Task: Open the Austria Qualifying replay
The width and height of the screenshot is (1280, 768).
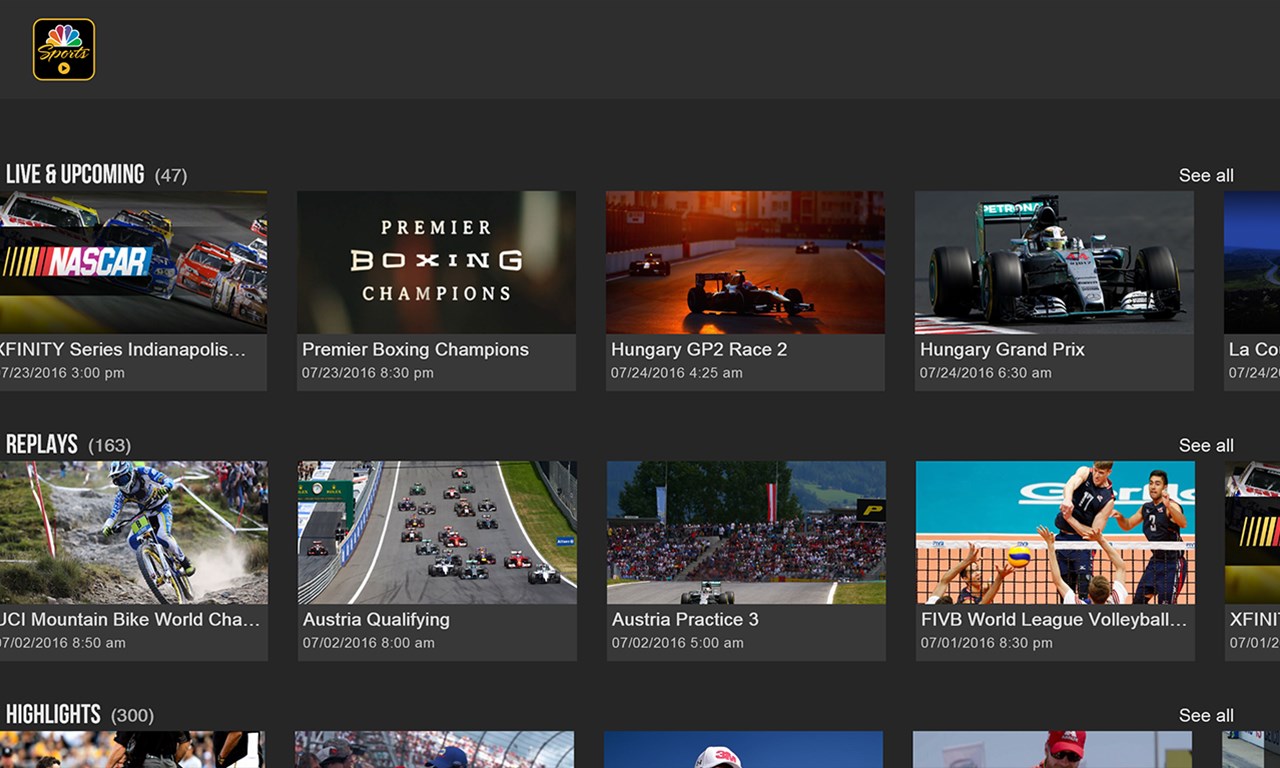Action: (436, 531)
